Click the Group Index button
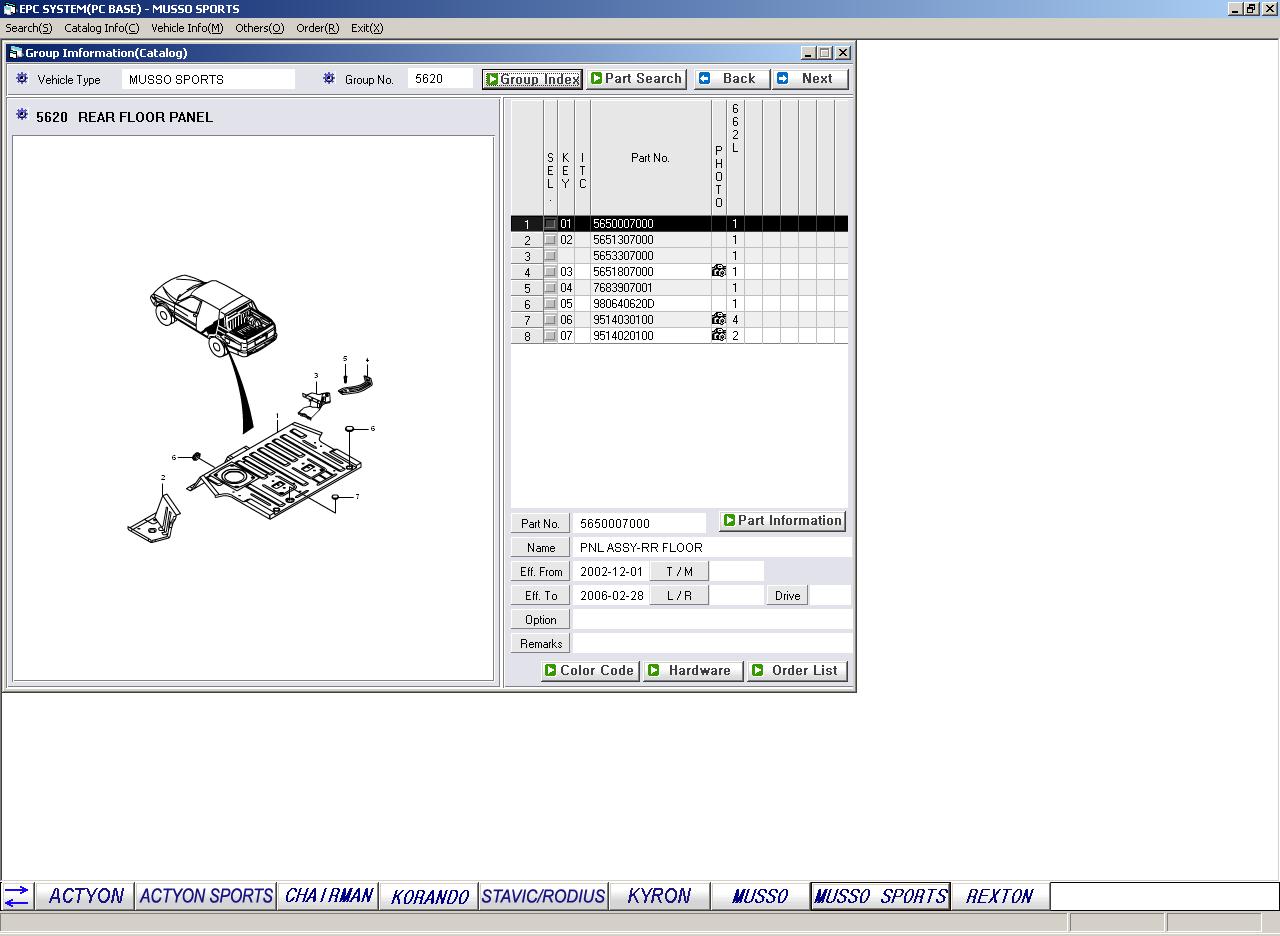This screenshot has width=1280, height=936. pyautogui.click(x=532, y=79)
